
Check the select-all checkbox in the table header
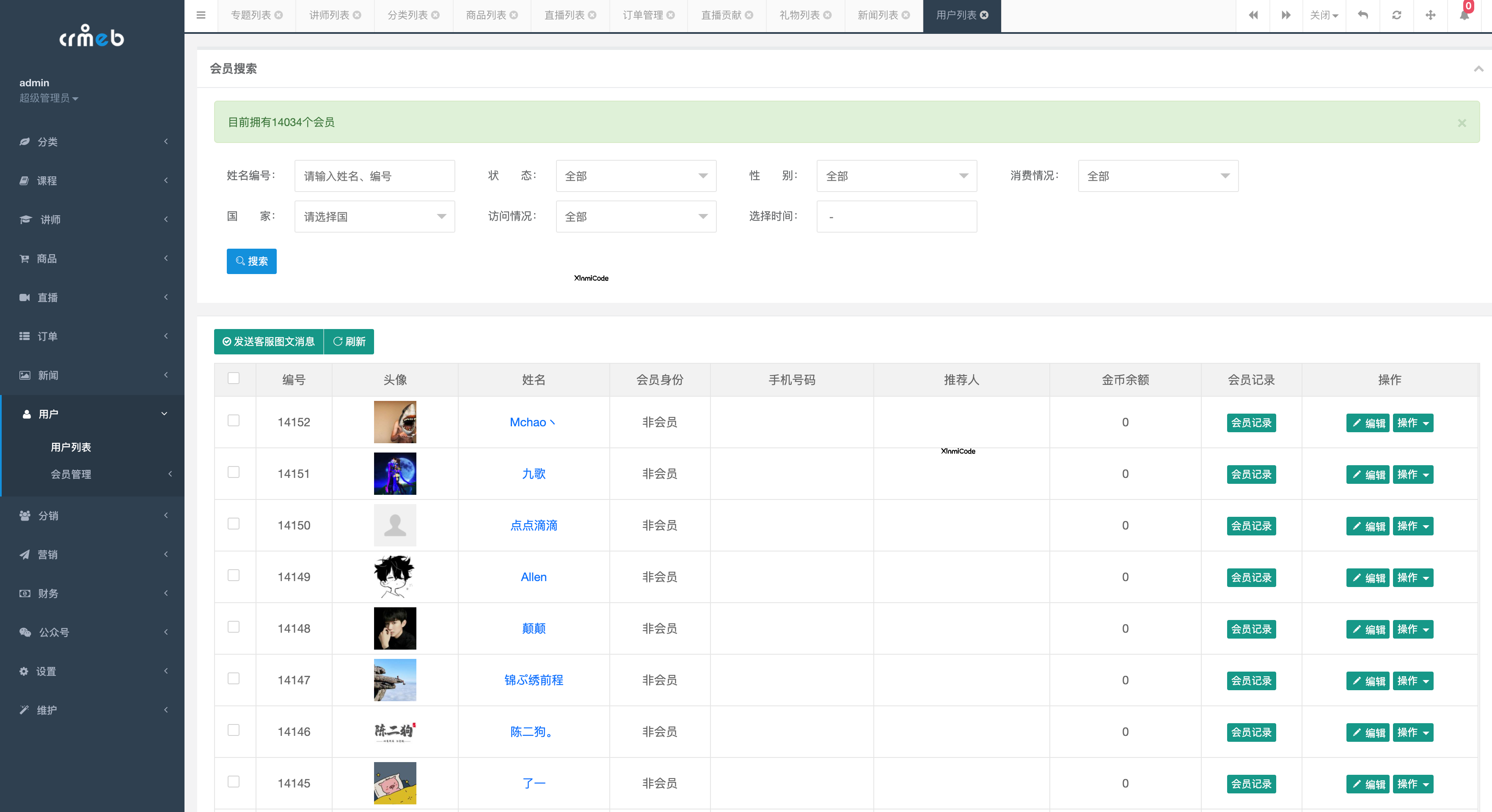pos(234,378)
